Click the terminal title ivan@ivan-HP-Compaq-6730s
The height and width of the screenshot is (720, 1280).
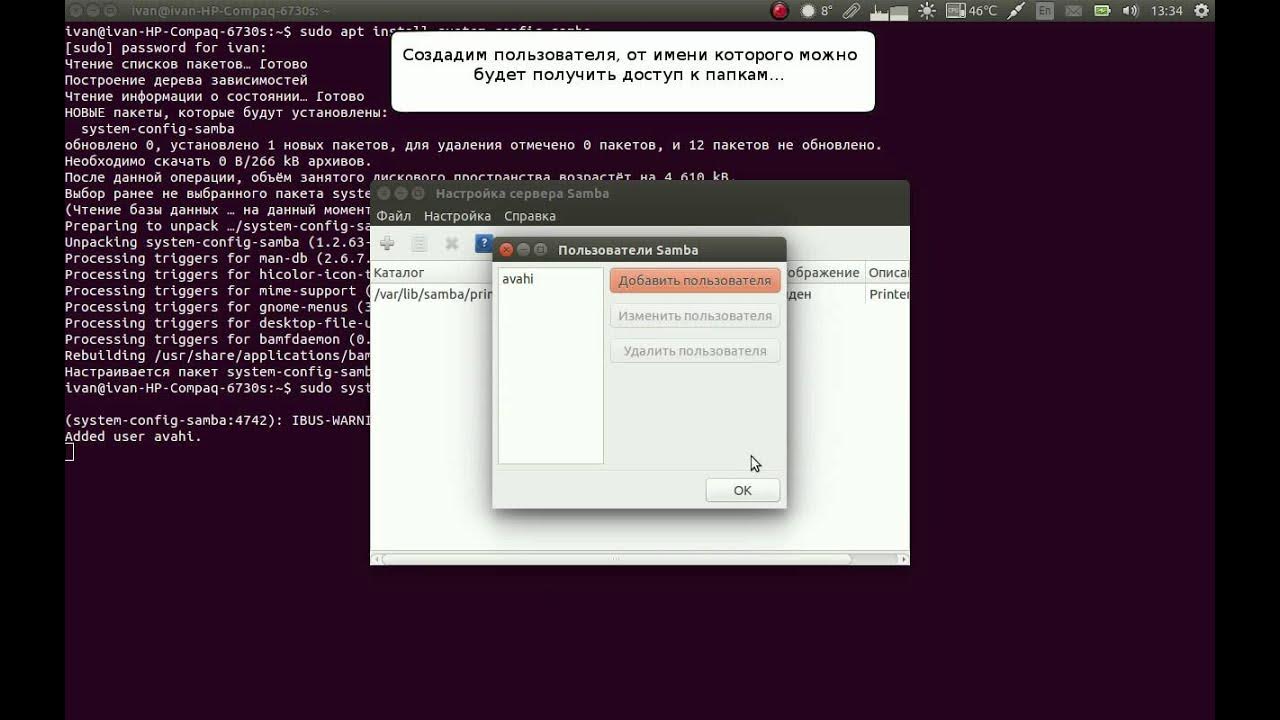231,11
